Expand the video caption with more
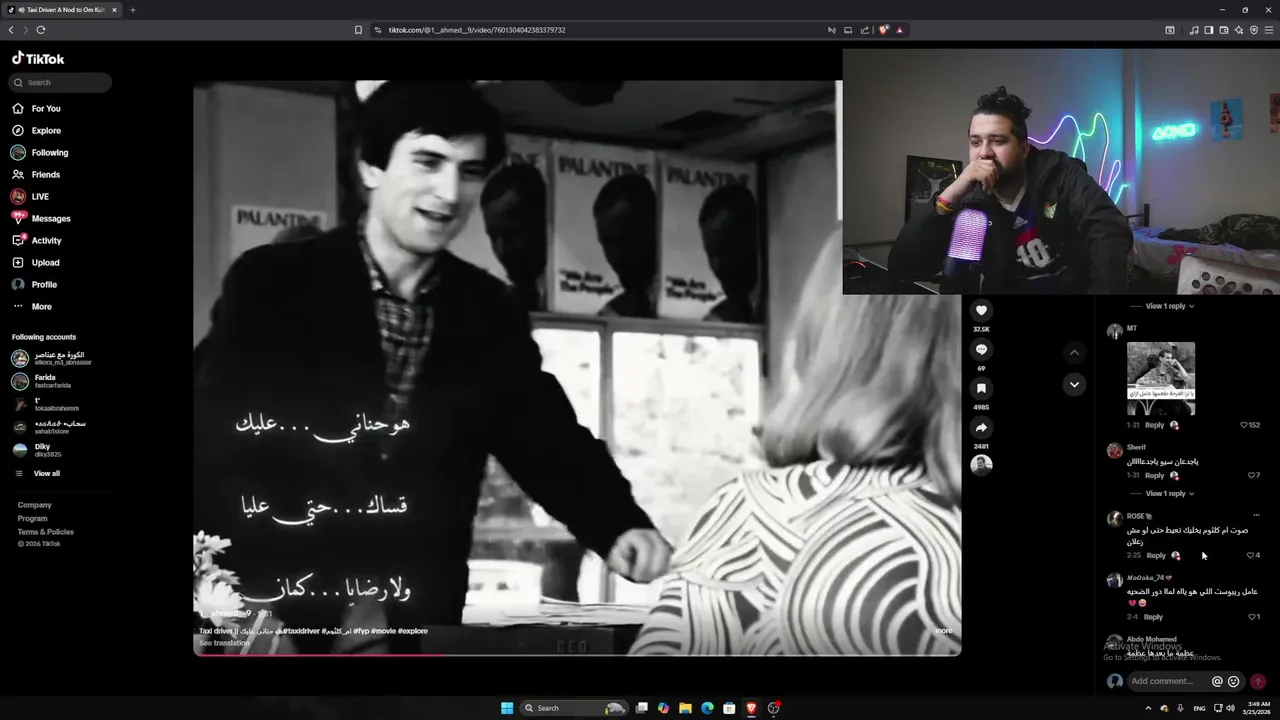Screen dimensions: 1280x720 [943, 631]
